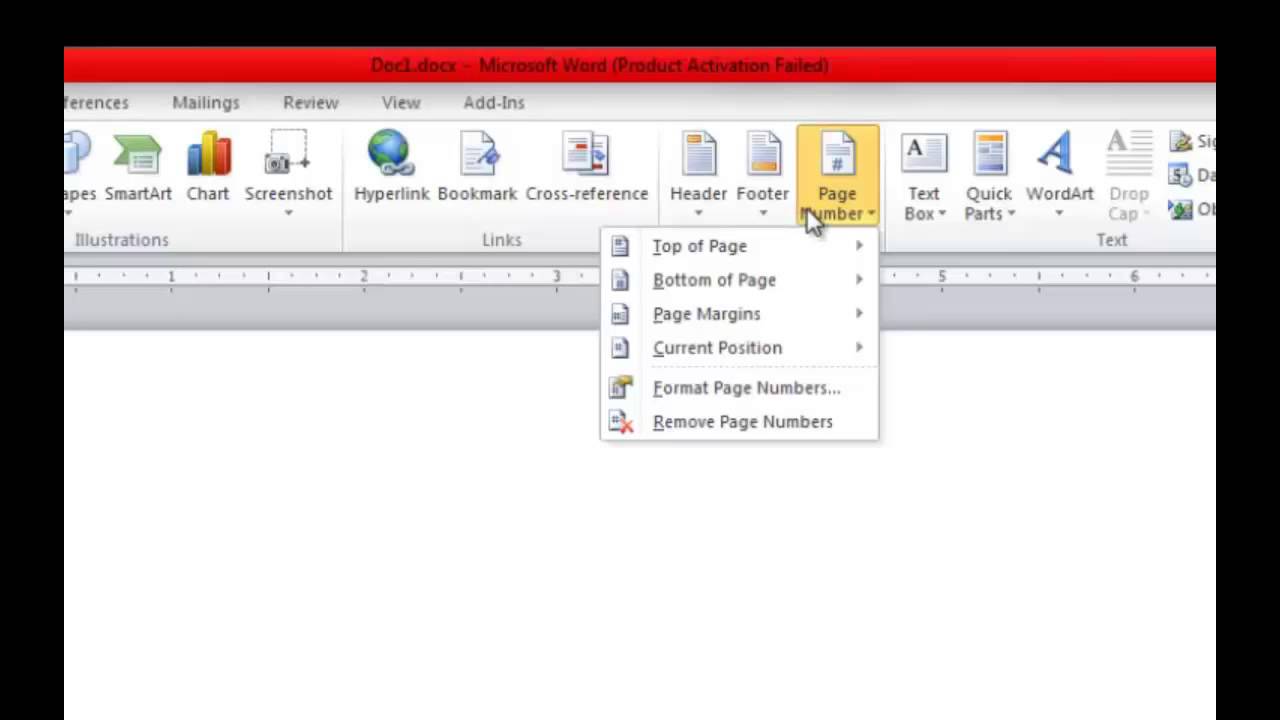Insert a SmartArt graphic
The height and width of the screenshot is (720, 1280).
(138, 168)
